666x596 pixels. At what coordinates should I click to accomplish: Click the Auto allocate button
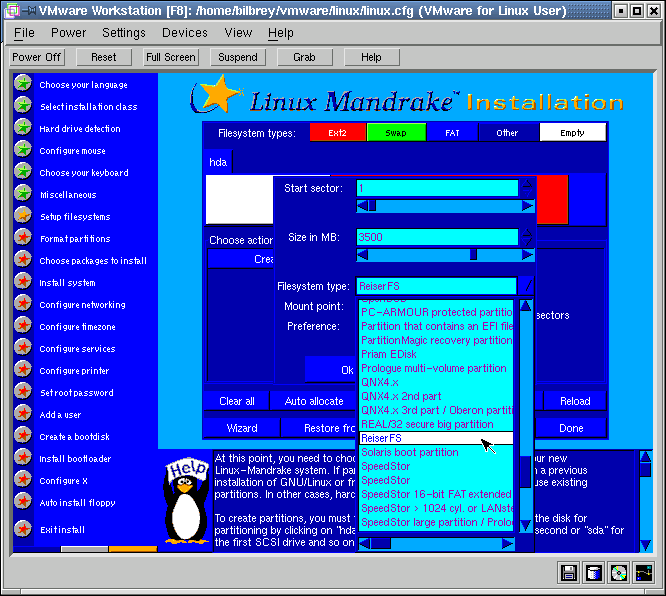[x=314, y=401]
